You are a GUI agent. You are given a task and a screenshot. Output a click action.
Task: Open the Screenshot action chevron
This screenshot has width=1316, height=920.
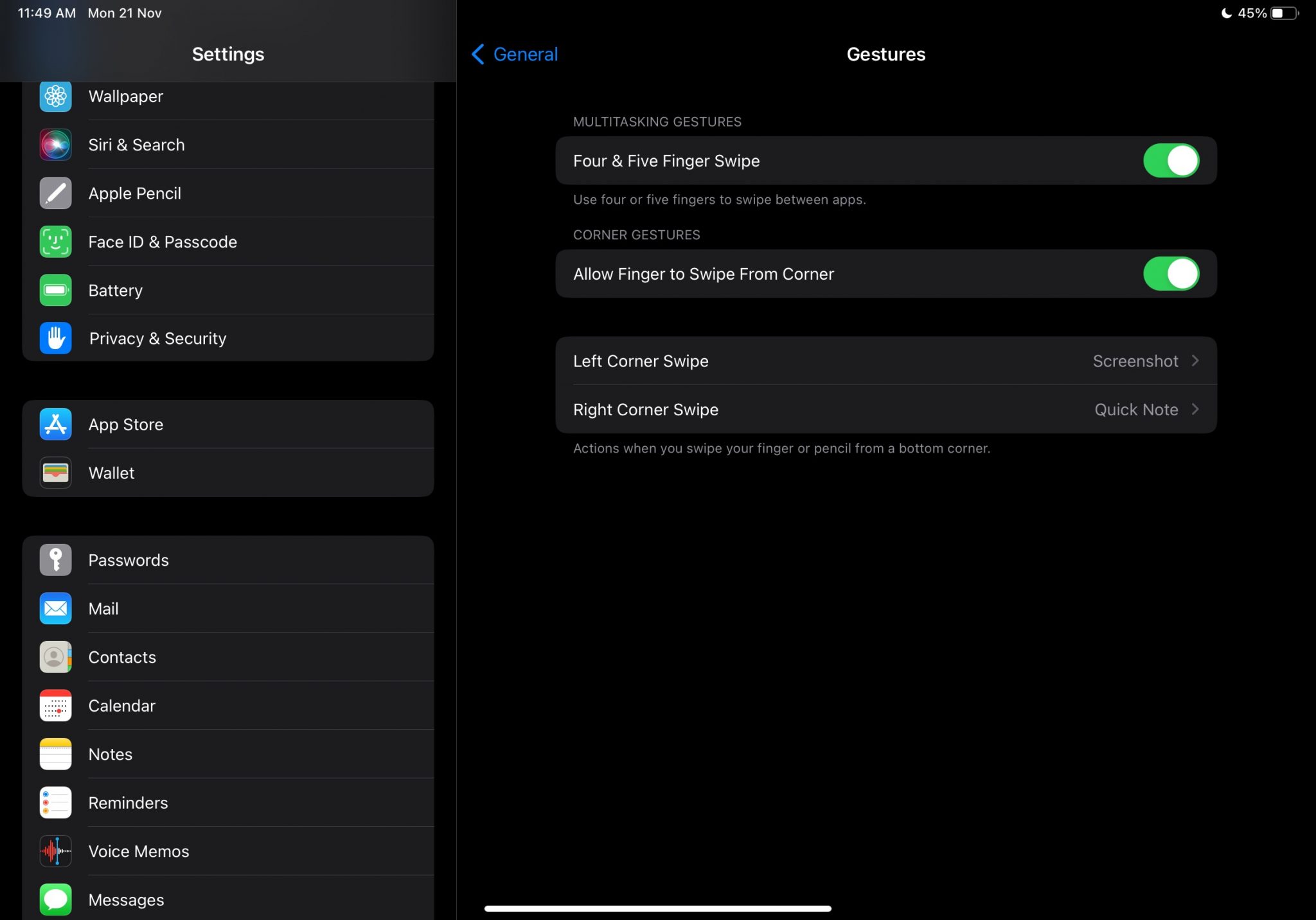pyautogui.click(x=1195, y=361)
